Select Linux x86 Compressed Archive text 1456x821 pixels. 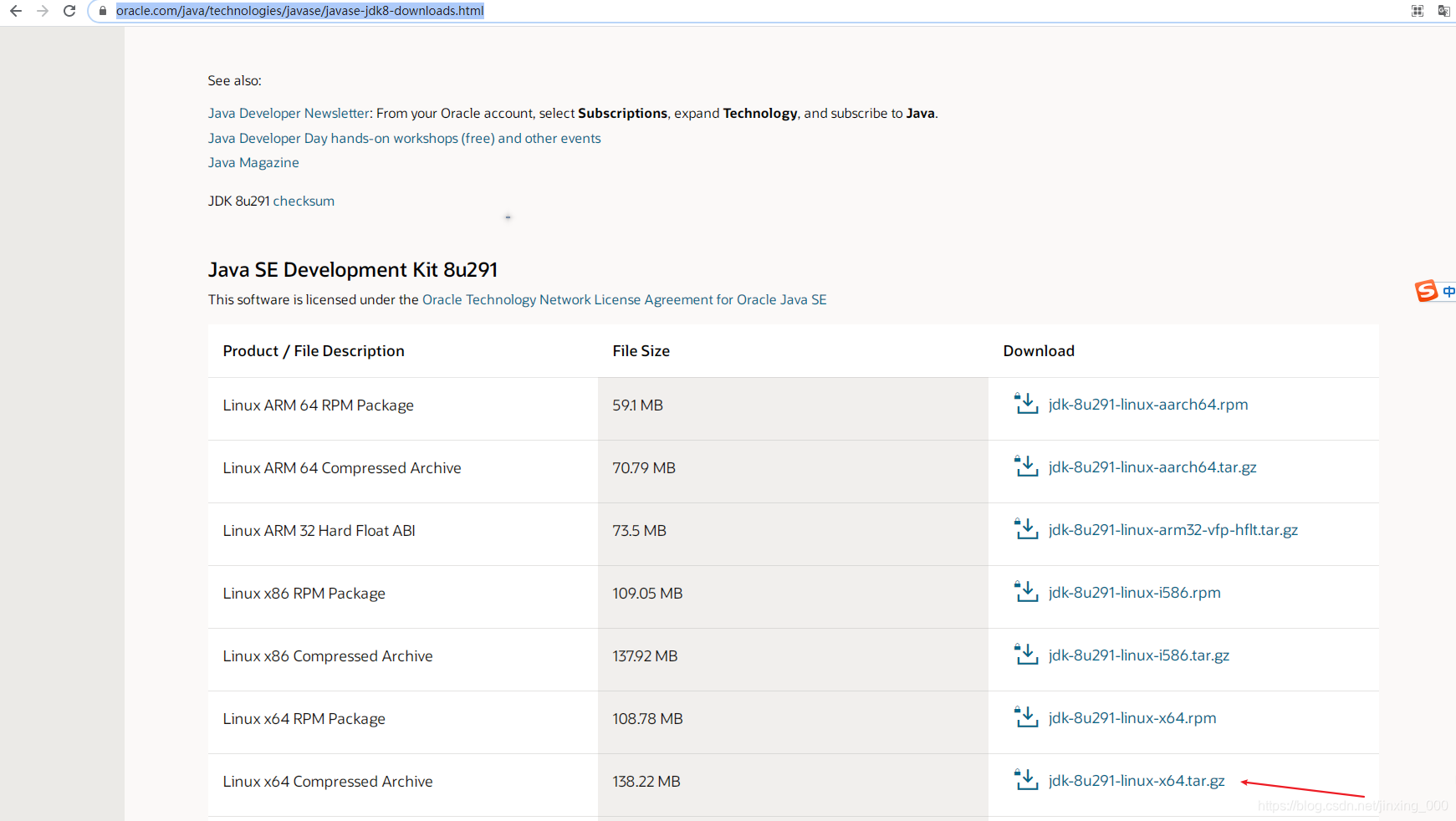point(328,656)
